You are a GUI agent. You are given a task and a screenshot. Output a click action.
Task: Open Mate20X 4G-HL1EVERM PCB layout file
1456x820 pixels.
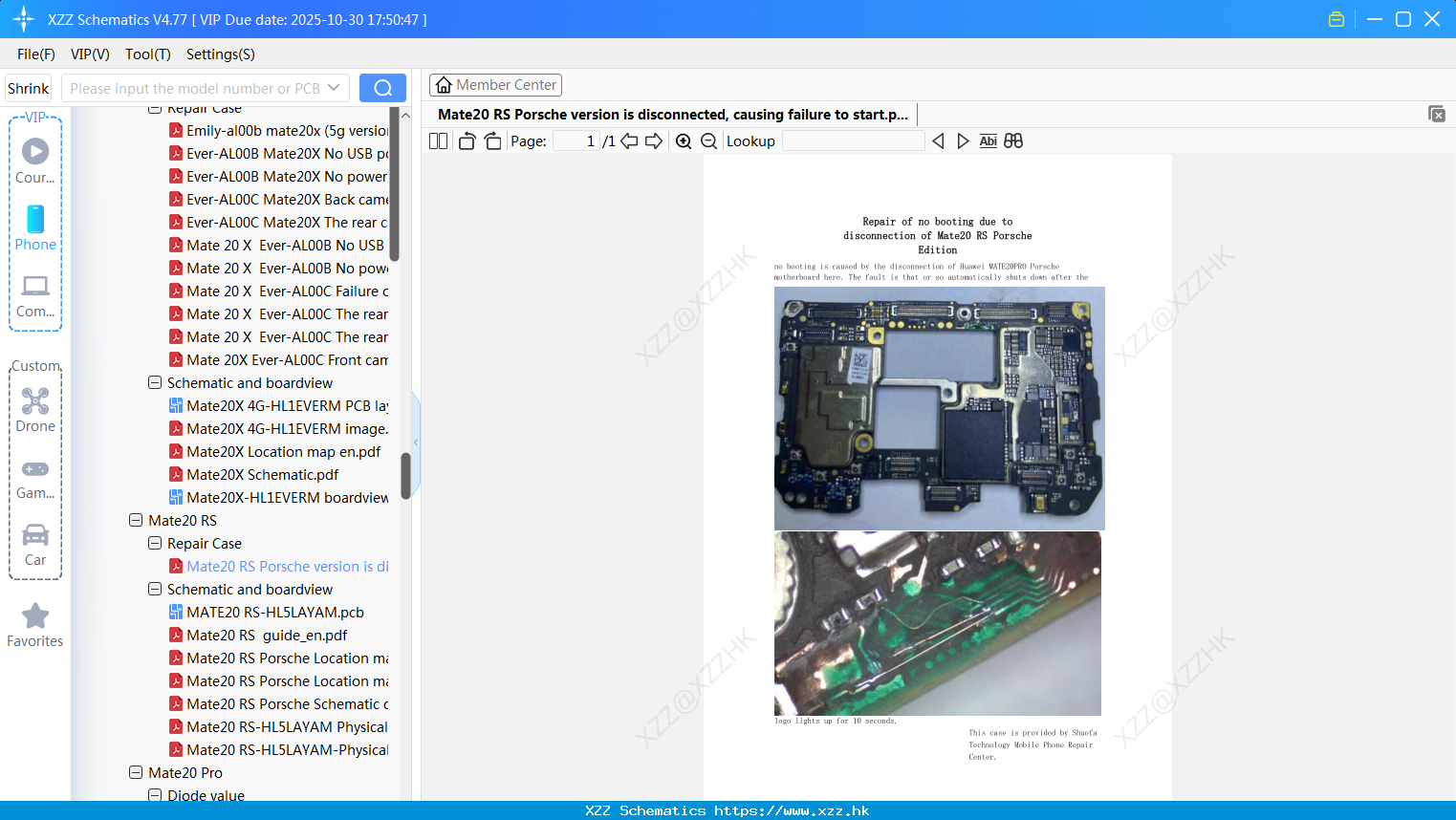pyautogui.click(x=278, y=406)
